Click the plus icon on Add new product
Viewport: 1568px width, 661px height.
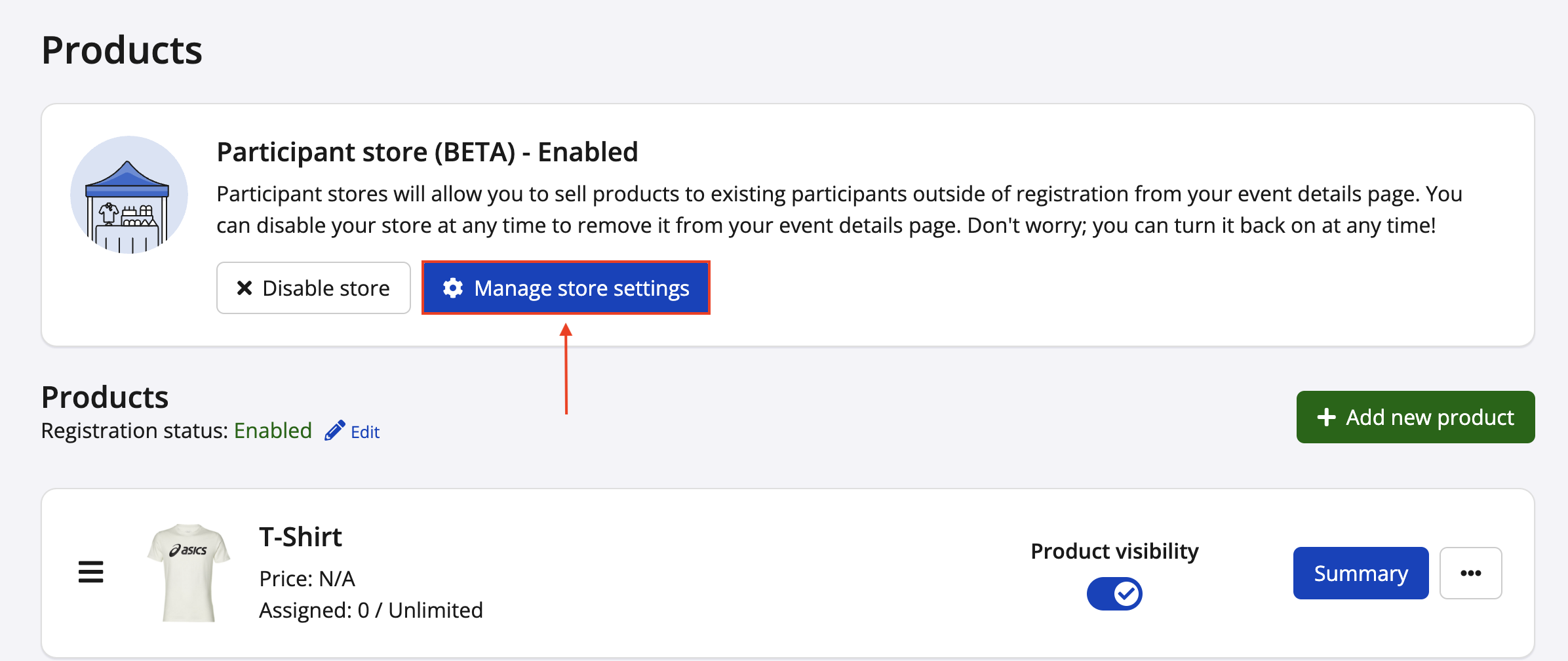tap(1326, 417)
